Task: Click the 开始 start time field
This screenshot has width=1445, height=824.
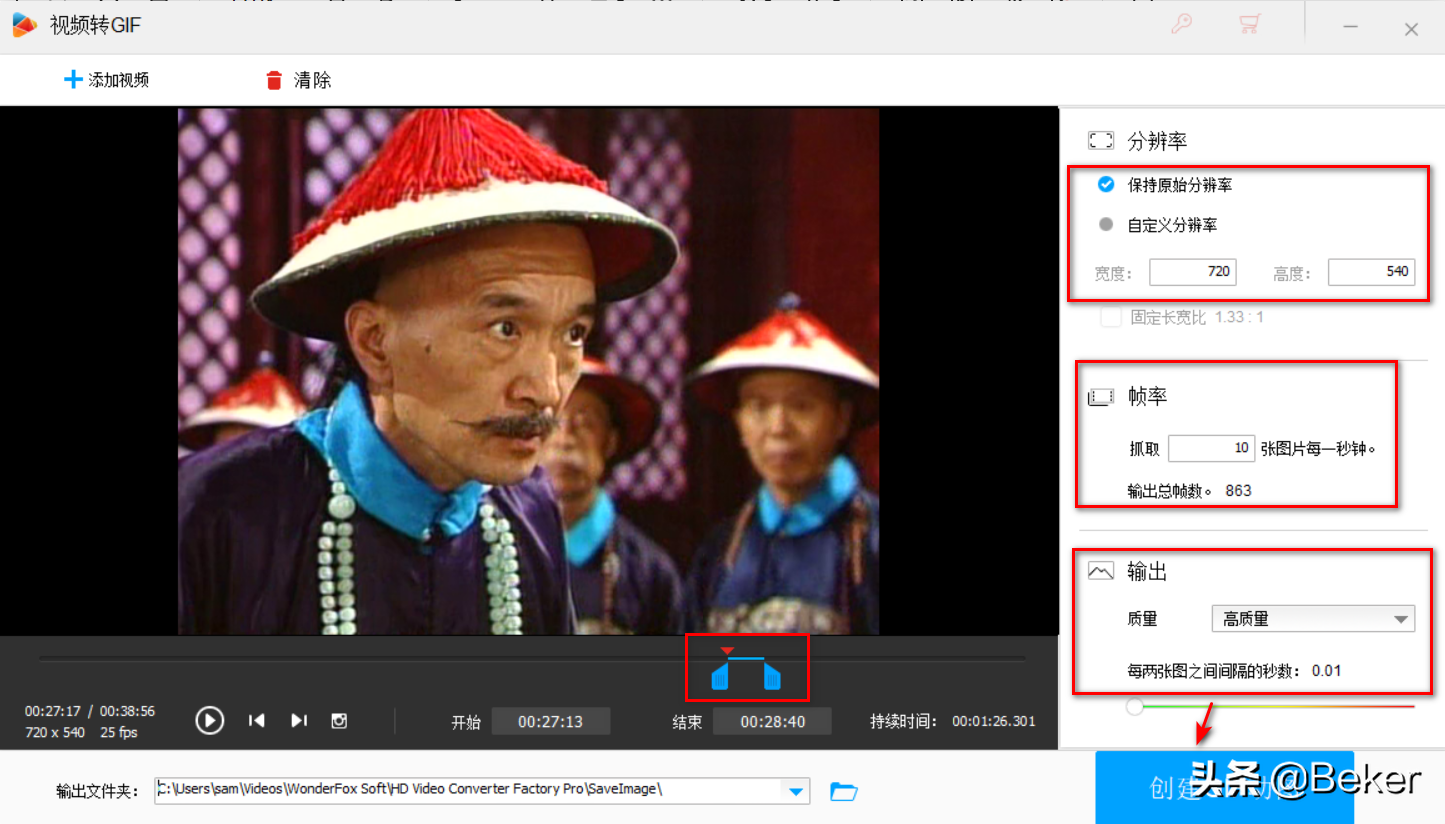Action: (551, 722)
